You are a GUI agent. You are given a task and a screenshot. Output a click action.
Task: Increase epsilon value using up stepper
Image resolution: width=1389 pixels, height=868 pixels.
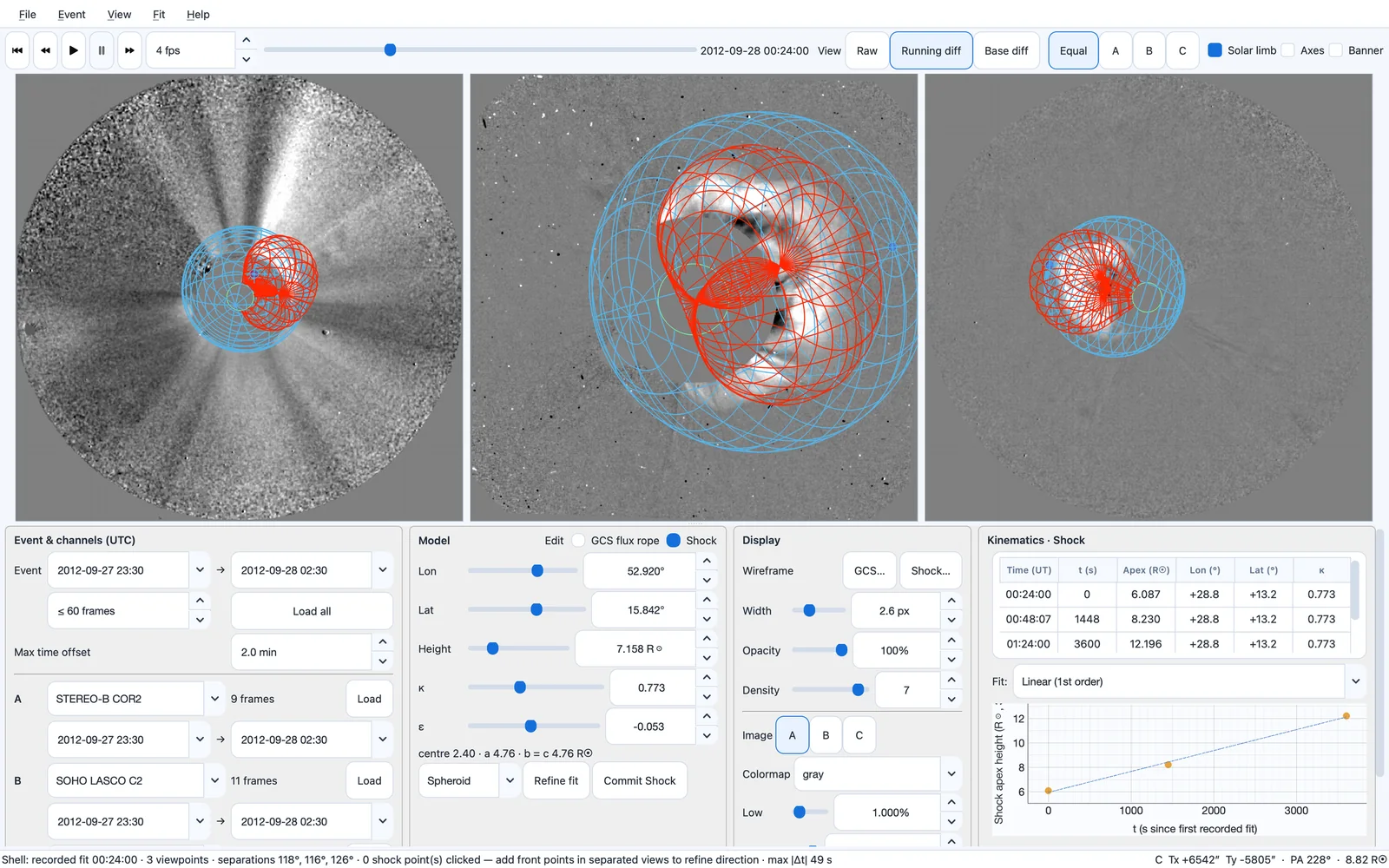point(707,716)
